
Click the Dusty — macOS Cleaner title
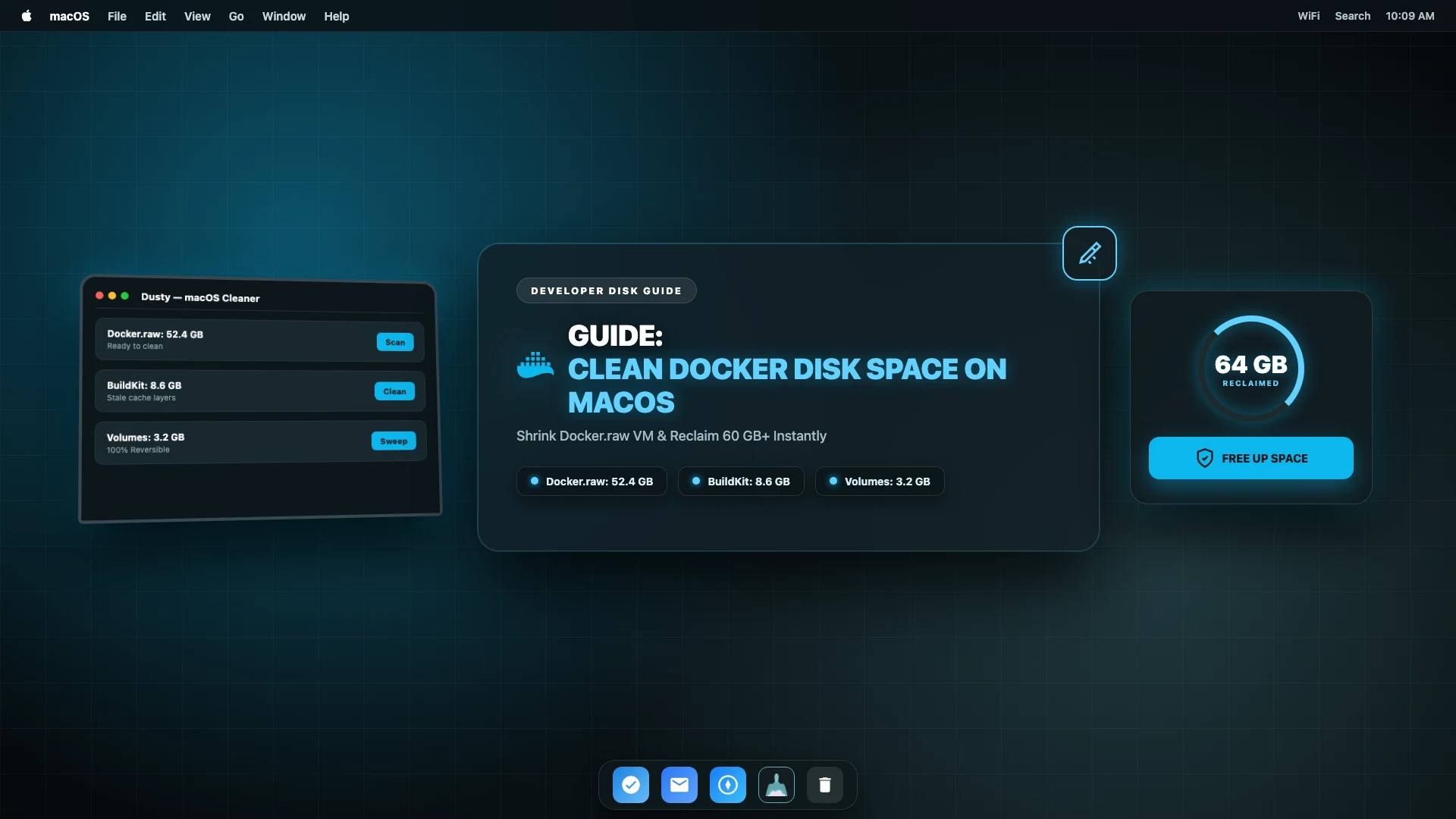click(200, 297)
